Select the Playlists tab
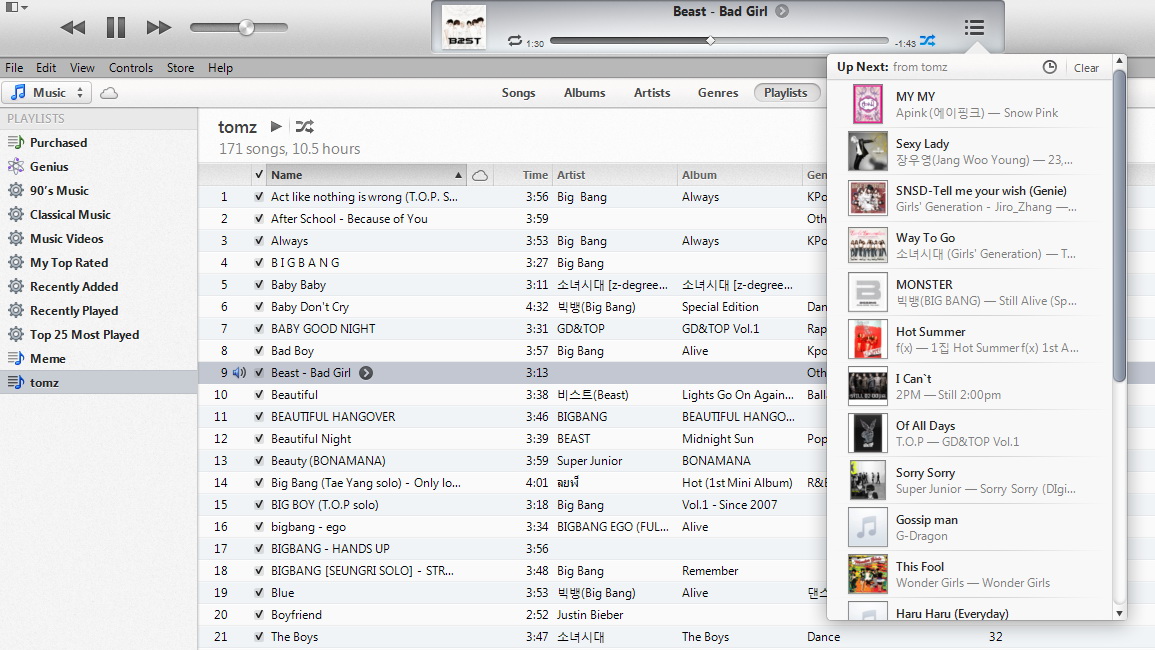1155x650 pixels. [786, 93]
